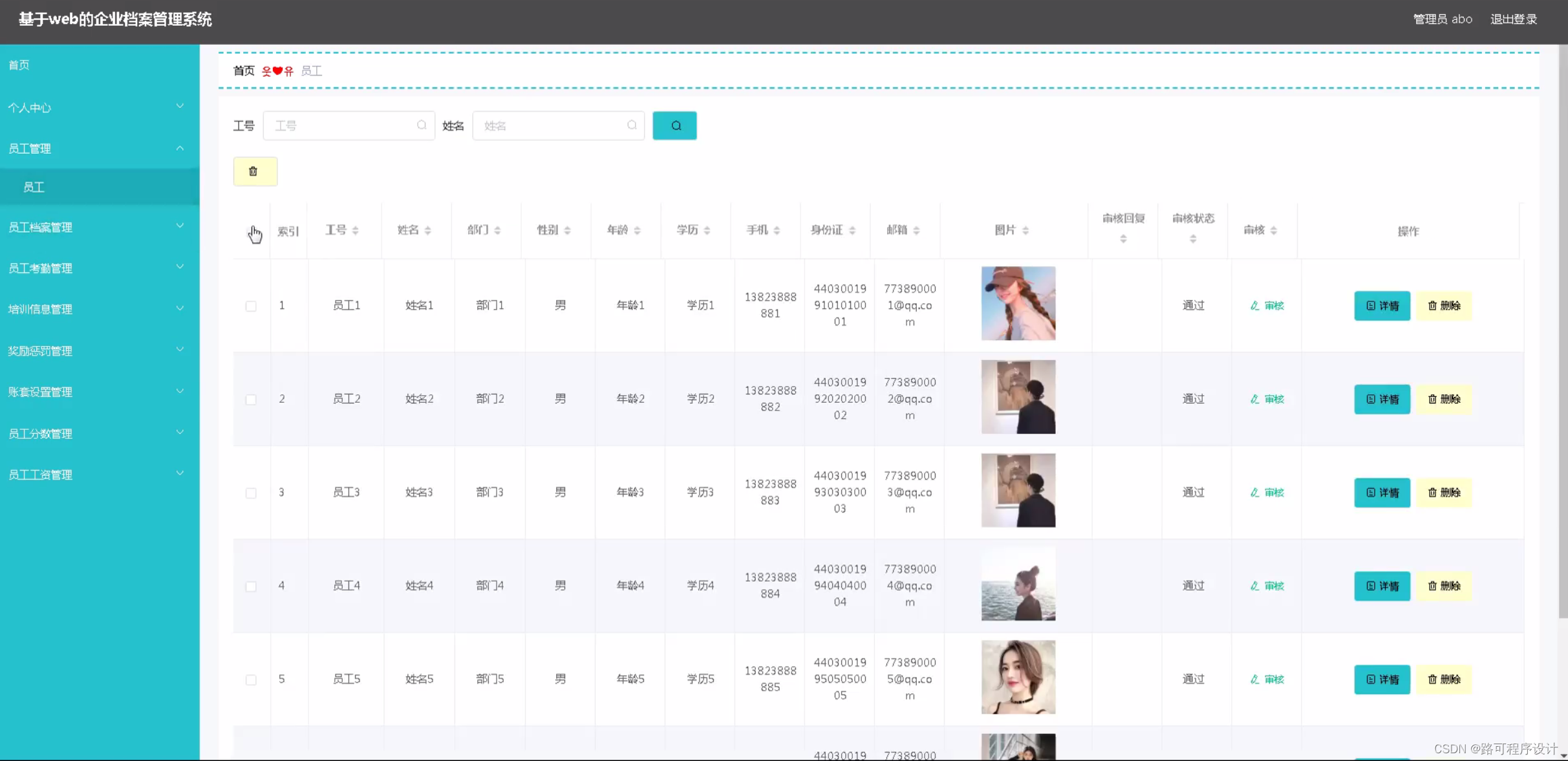The width and height of the screenshot is (1568, 761).
Task: Click the 工号 search input field
Action: 343,125
